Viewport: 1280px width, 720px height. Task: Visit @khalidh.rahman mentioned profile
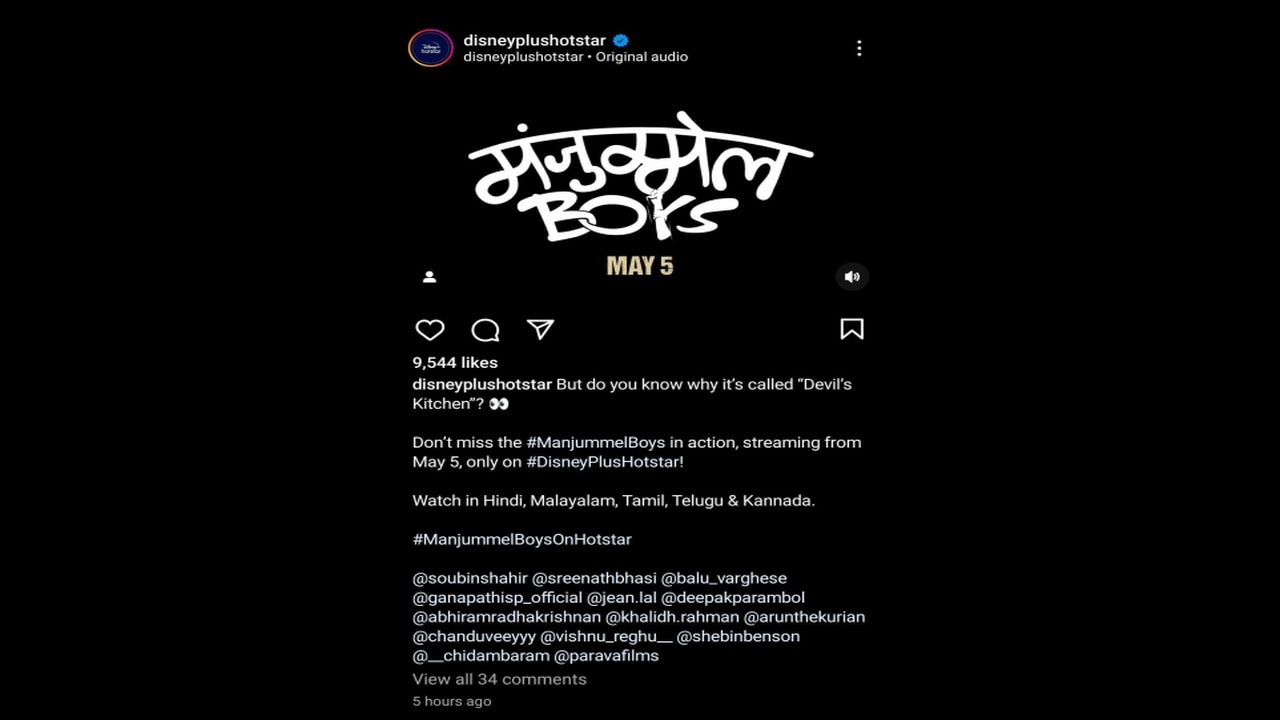pyautogui.click(x=672, y=617)
